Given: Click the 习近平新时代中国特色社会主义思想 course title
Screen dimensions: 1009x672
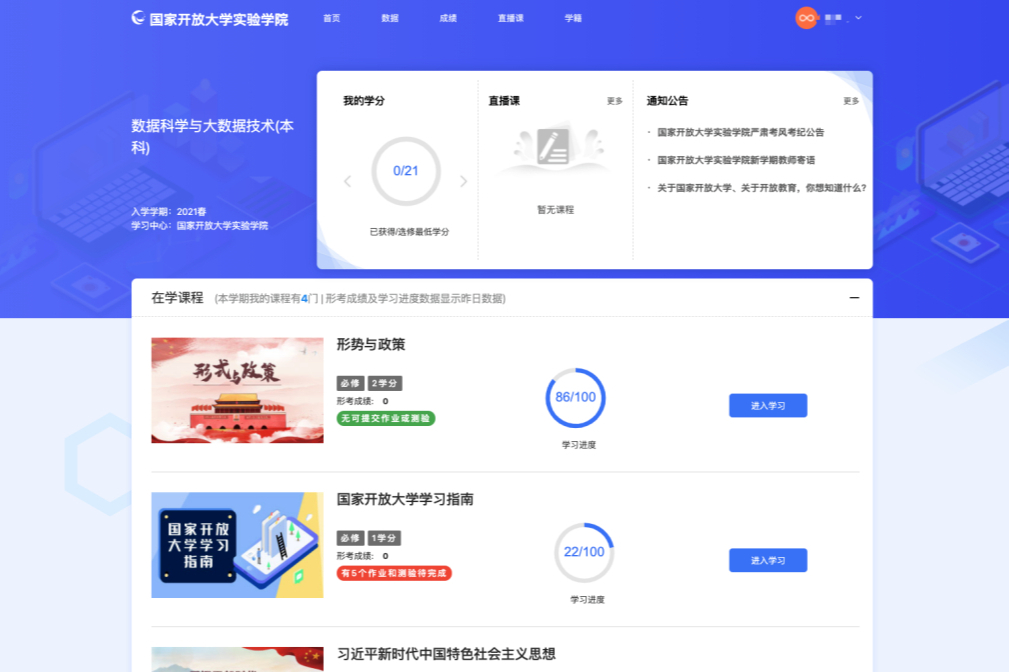Looking at the screenshot, I should coord(446,654).
